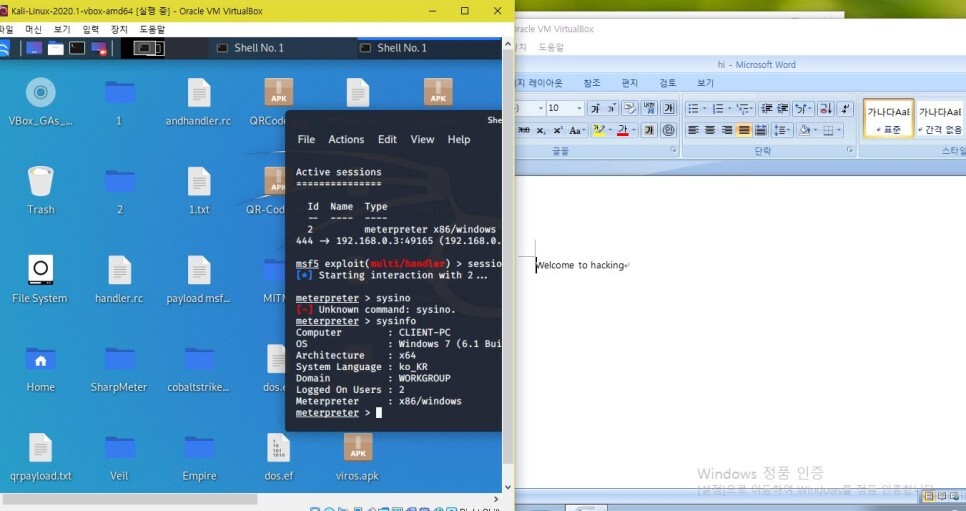Open the terminal Actions menu

pyautogui.click(x=346, y=139)
